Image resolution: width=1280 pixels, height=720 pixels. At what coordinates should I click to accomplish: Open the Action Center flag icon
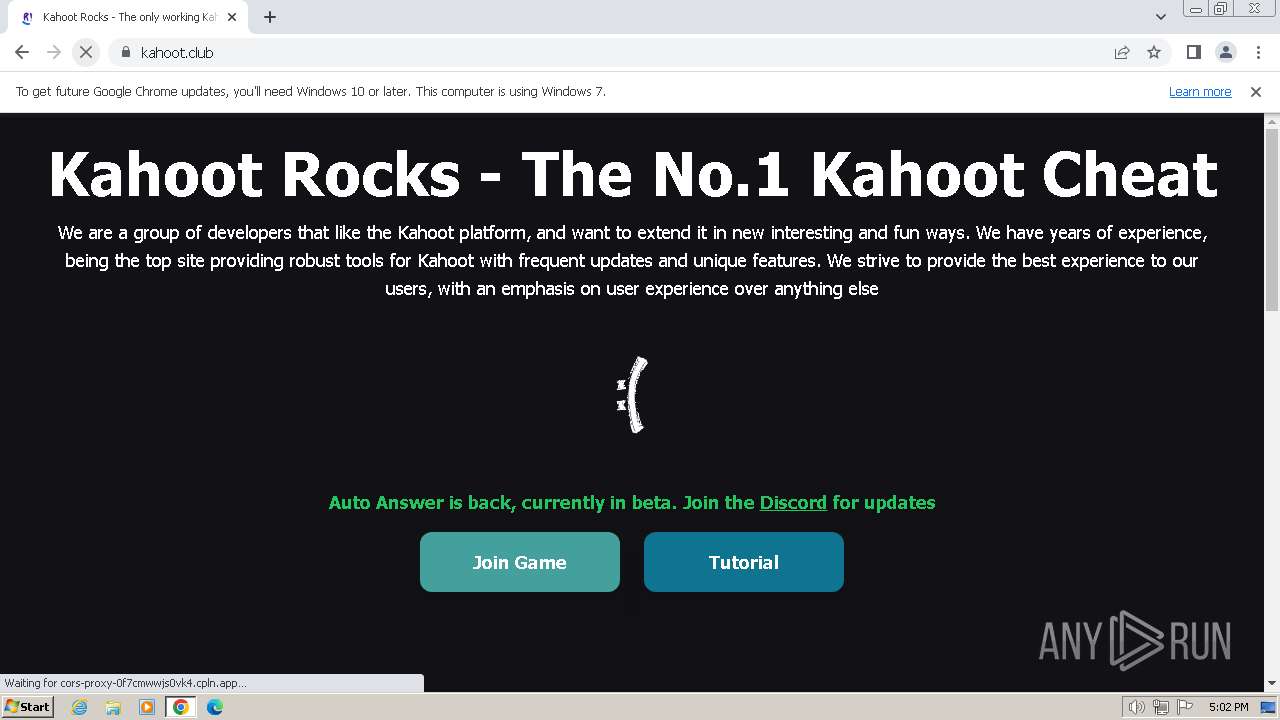click(1185, 707)
